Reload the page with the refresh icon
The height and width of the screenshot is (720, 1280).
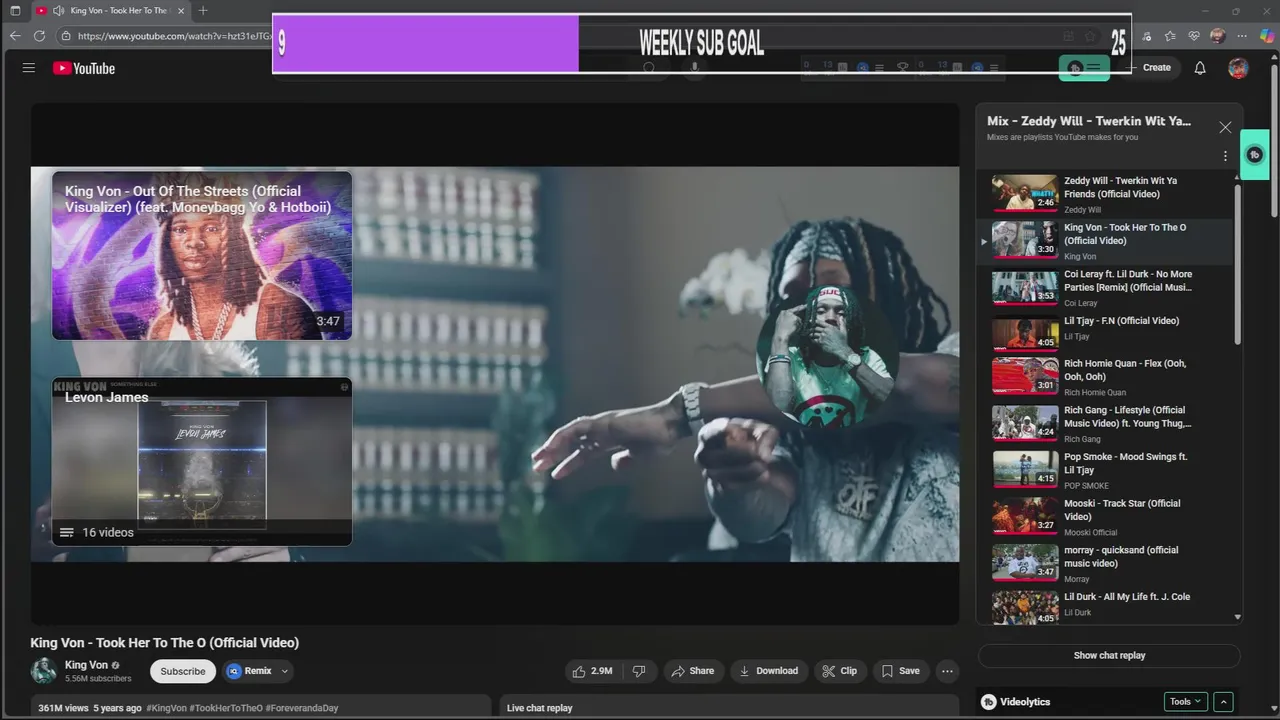[39, 36]
